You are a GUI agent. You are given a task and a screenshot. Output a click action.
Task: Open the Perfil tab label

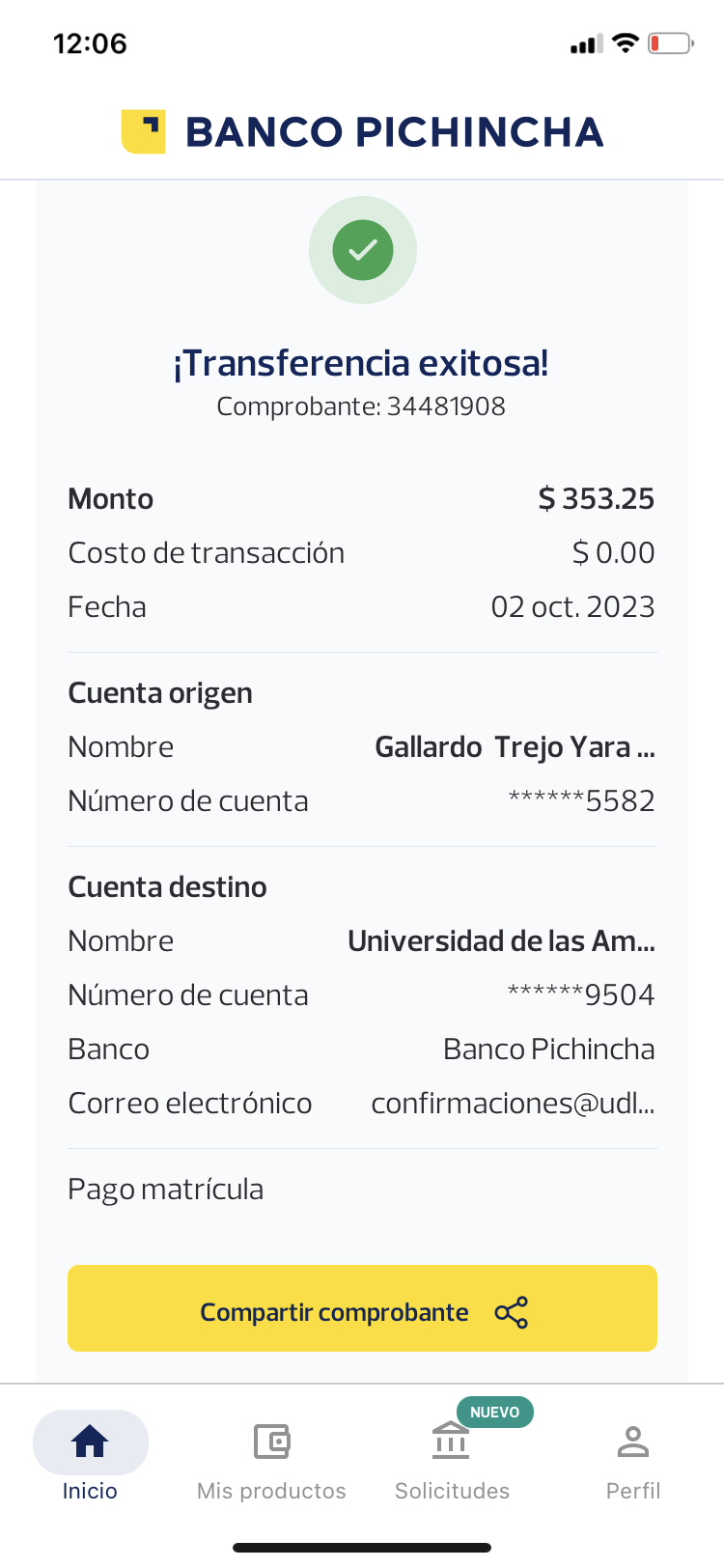click(x=633, y=1491)
